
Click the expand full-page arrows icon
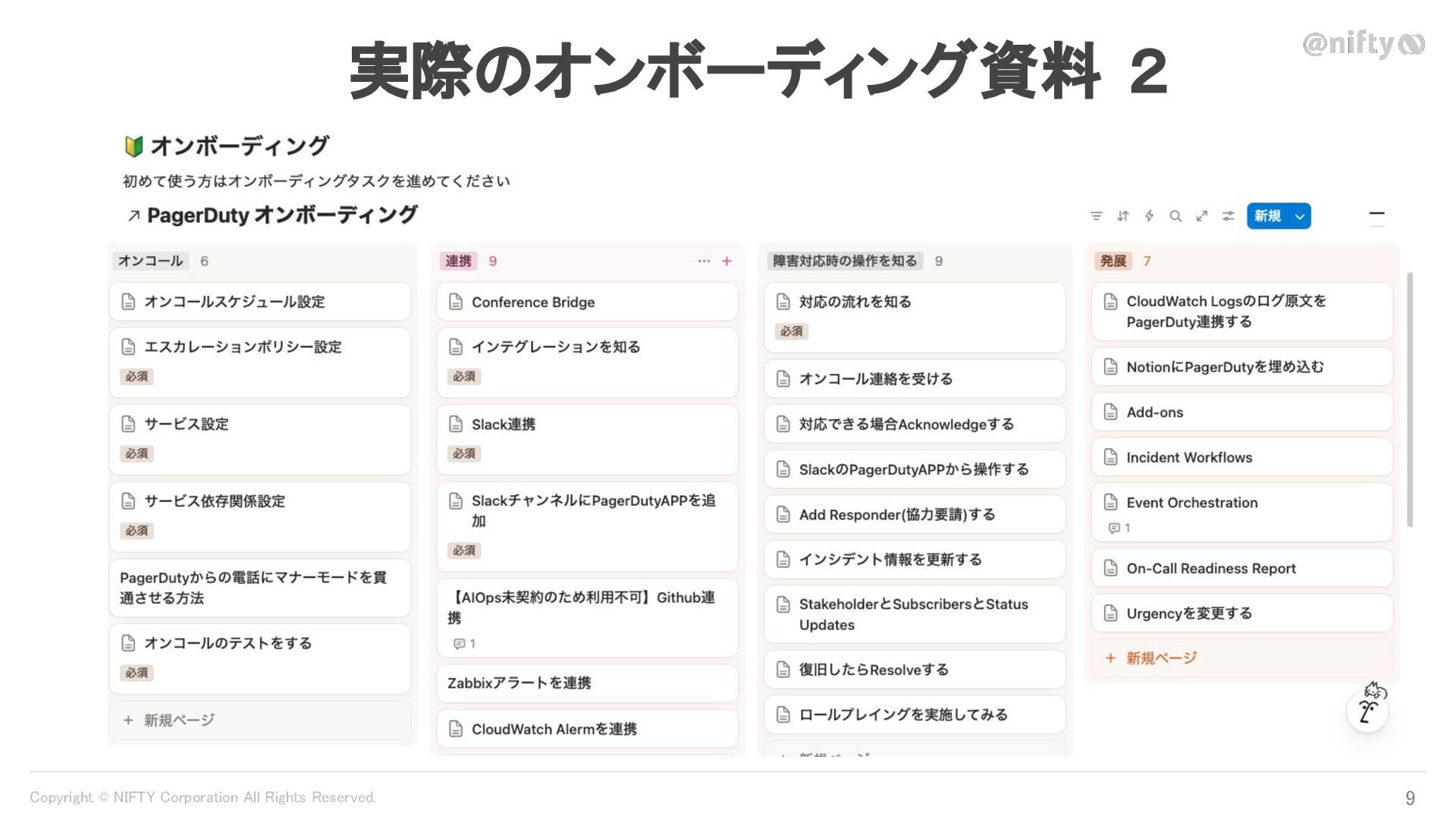click(1202, 216)
